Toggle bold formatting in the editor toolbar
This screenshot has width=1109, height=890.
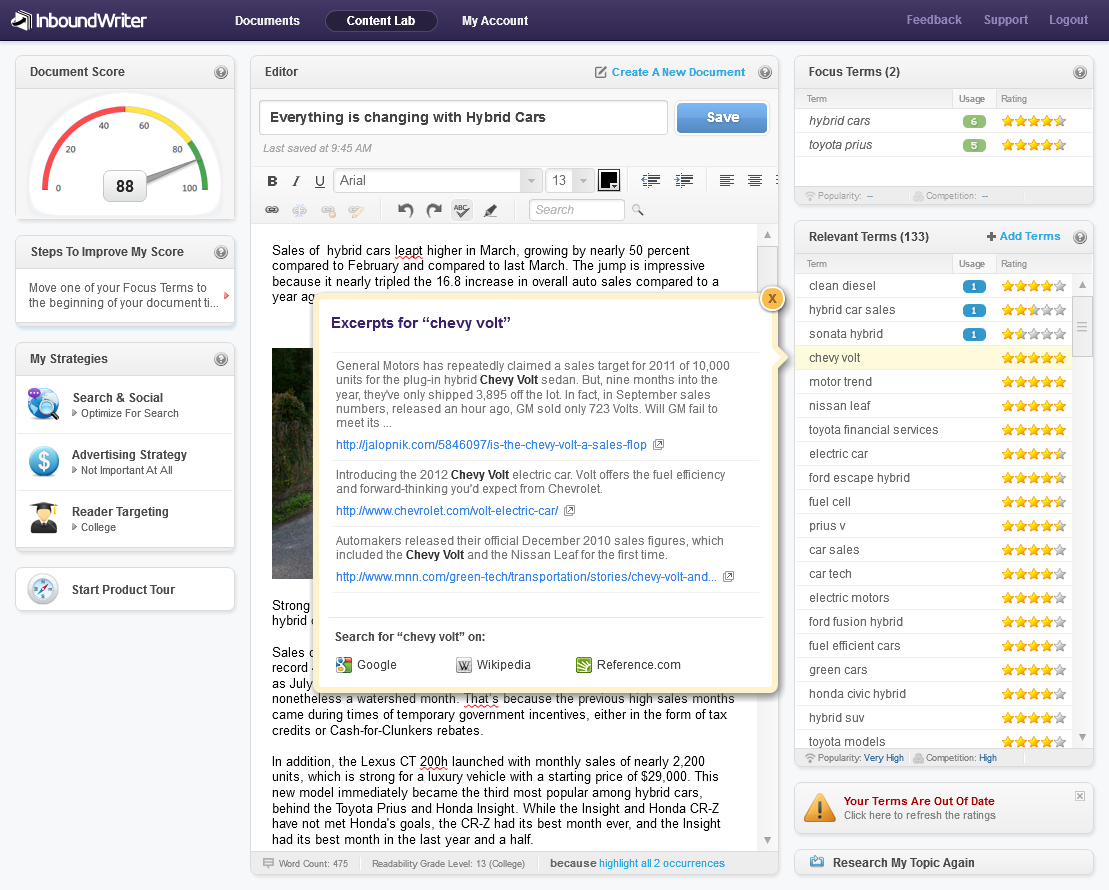272,181
